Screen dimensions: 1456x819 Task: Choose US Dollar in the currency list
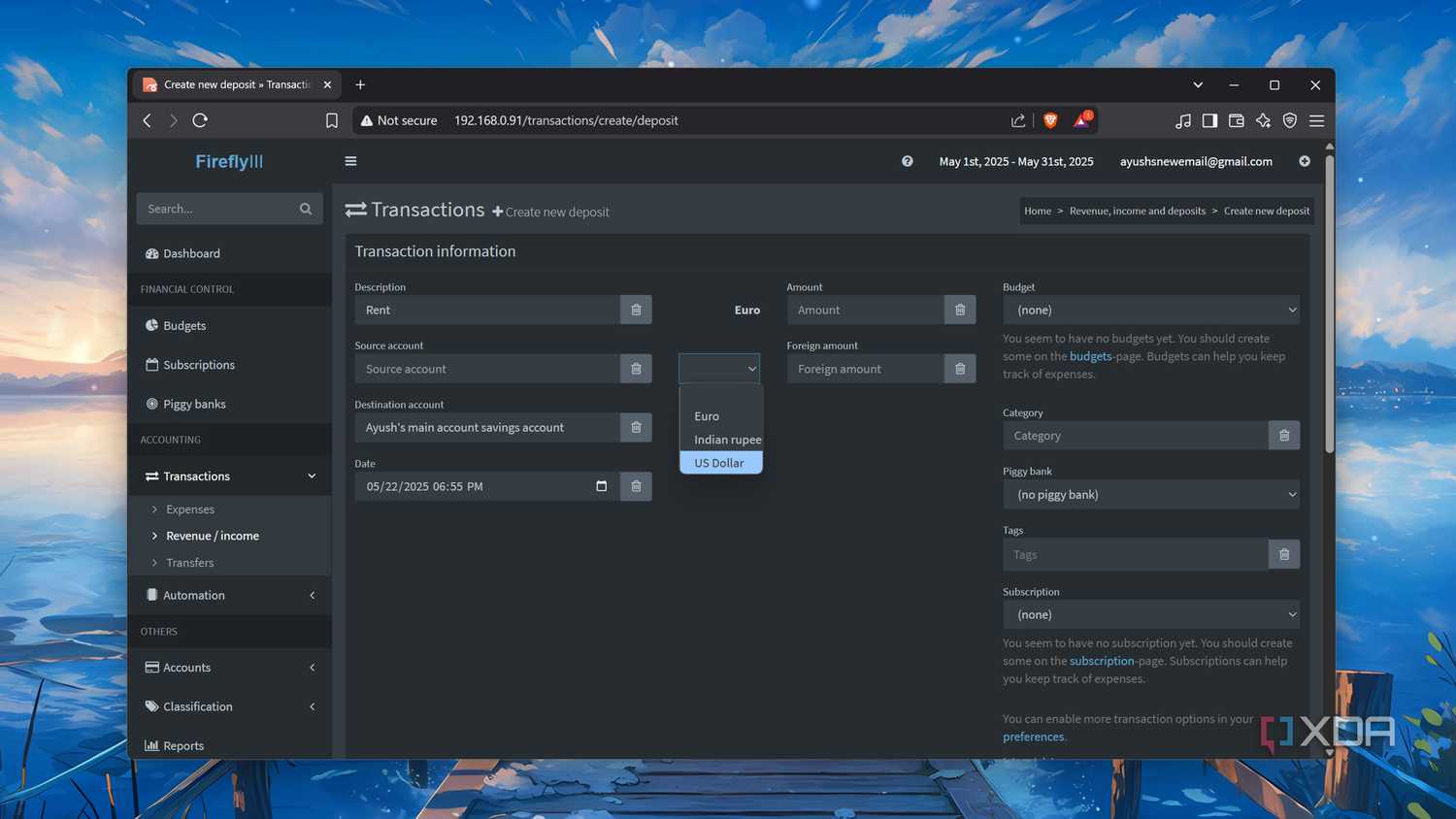(x=721, y=463)
